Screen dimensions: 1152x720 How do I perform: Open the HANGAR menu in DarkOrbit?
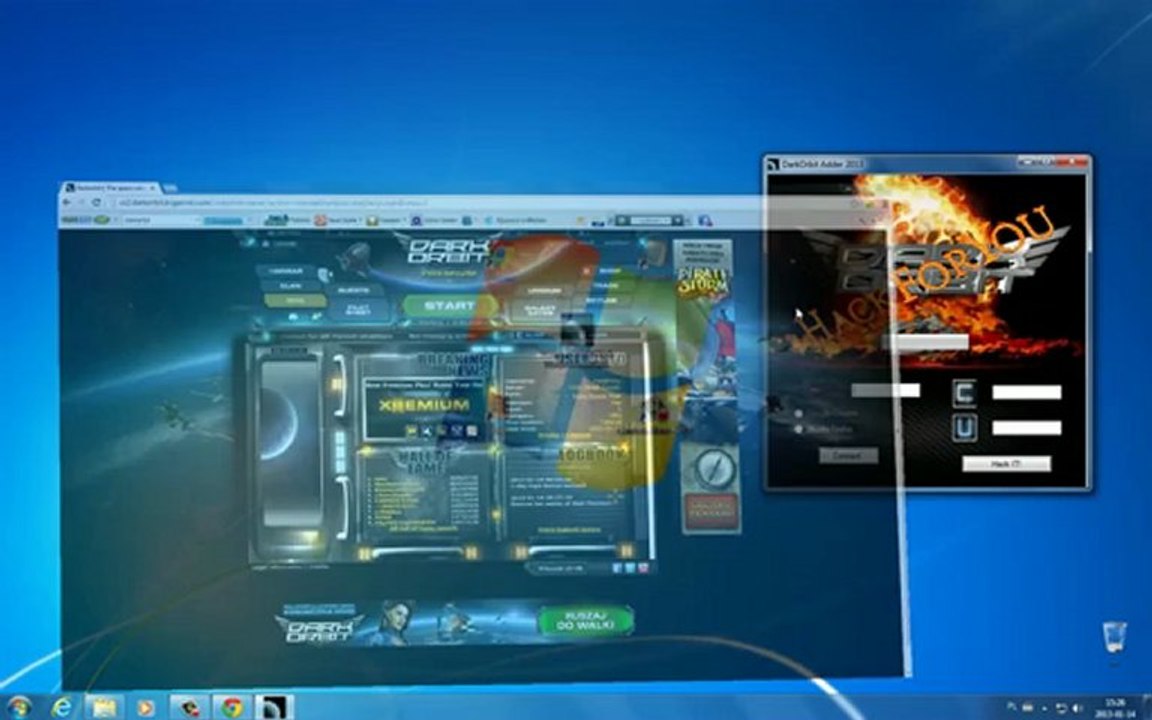(285, 271)
